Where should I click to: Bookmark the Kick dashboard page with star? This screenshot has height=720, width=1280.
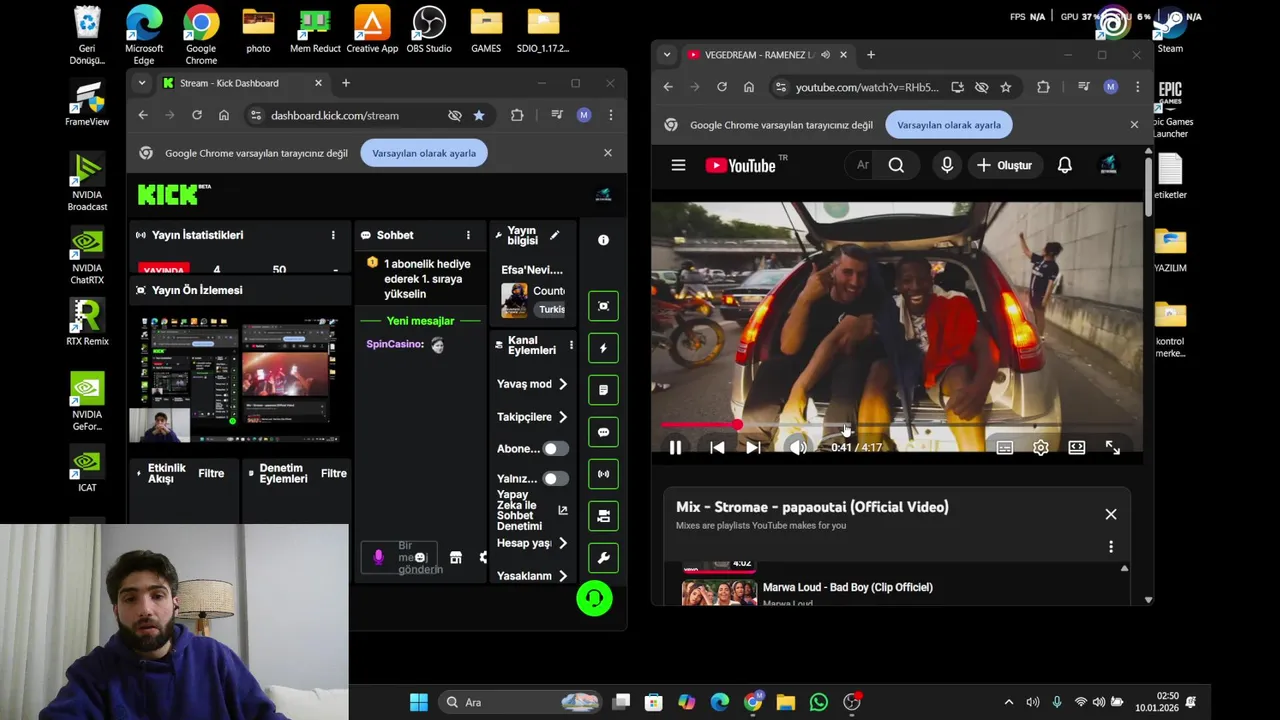(479, 115)
